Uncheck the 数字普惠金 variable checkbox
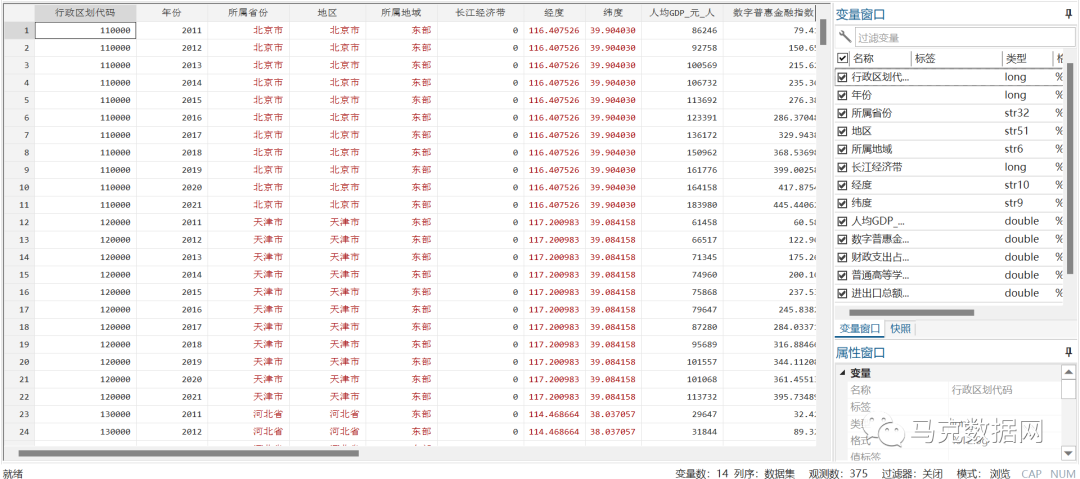1080x479 pixels. (842, 239)
